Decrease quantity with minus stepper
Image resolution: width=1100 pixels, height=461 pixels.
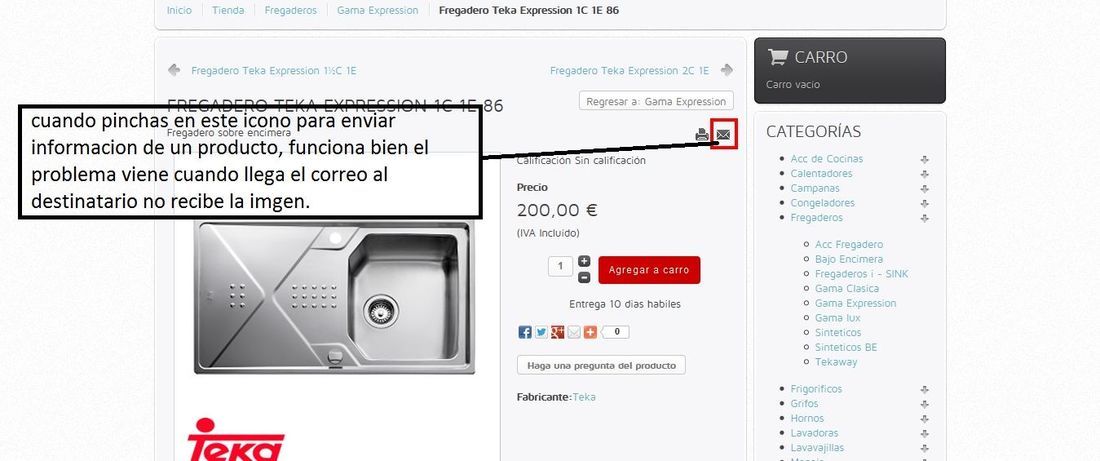tap(584, 277)
